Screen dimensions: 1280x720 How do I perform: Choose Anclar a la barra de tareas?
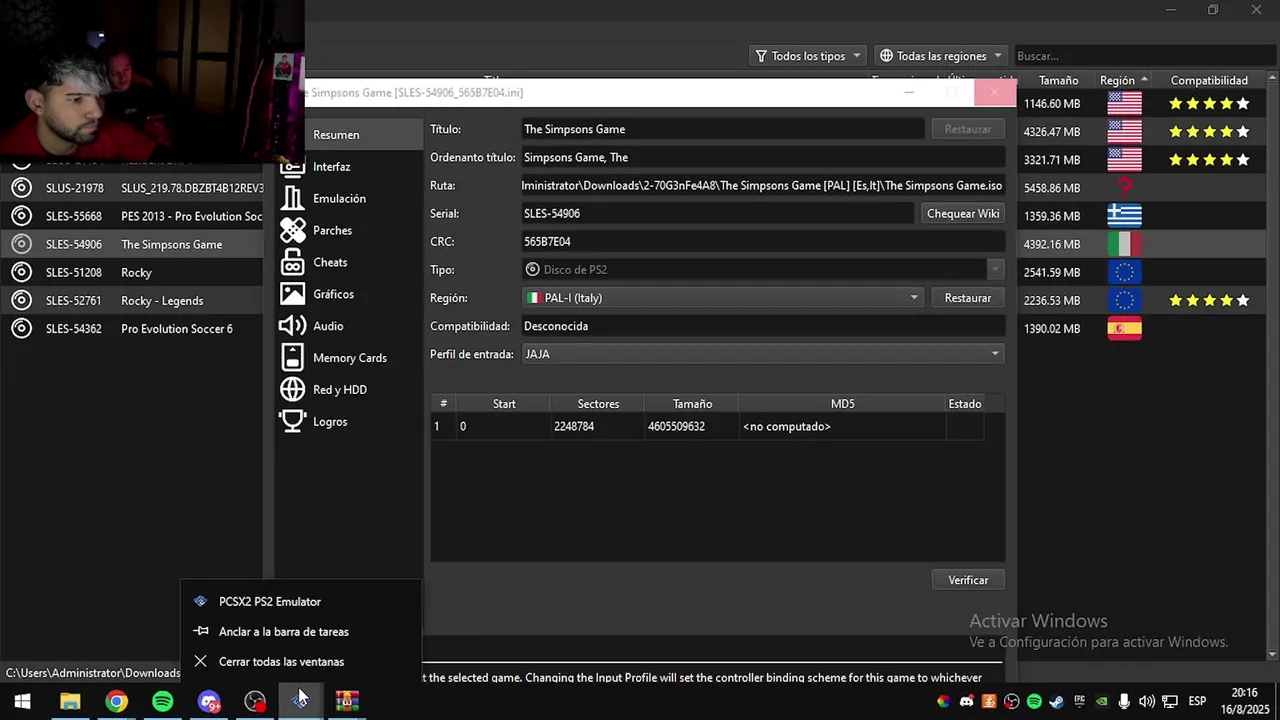[x=300, y=632]
